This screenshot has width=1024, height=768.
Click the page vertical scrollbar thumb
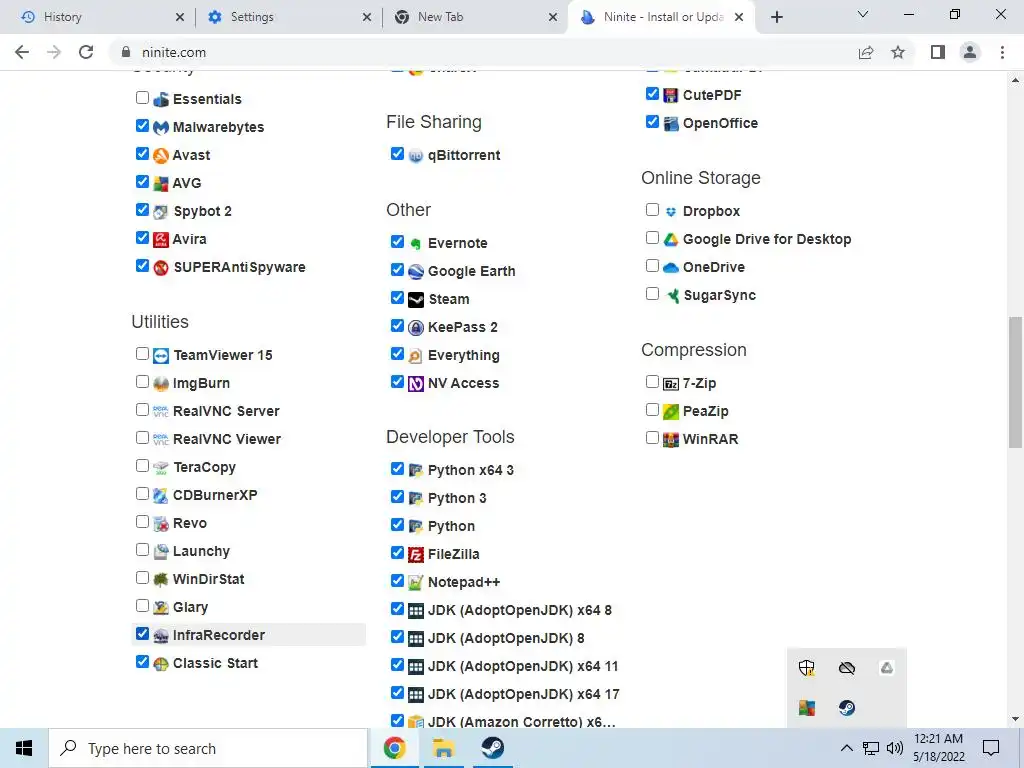(x=1015, y=382)
